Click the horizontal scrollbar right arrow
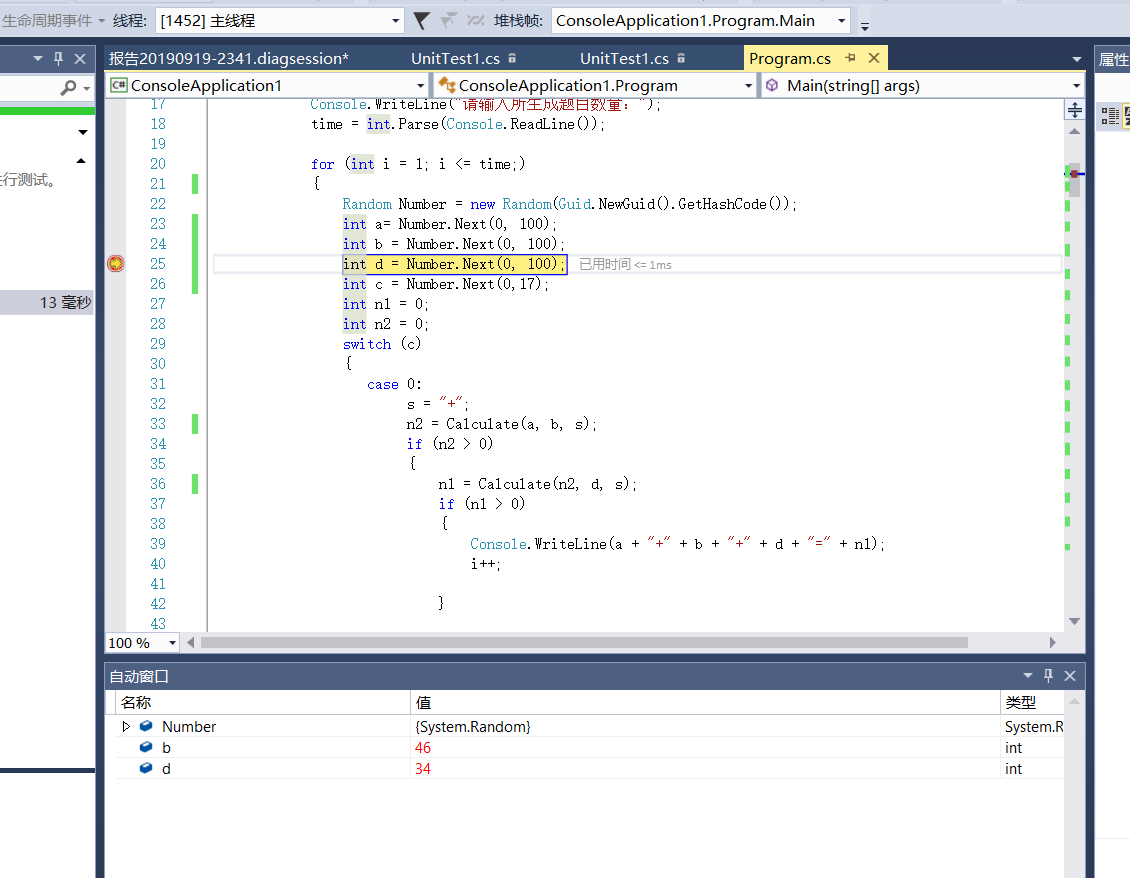 [x=1053, y=642]
